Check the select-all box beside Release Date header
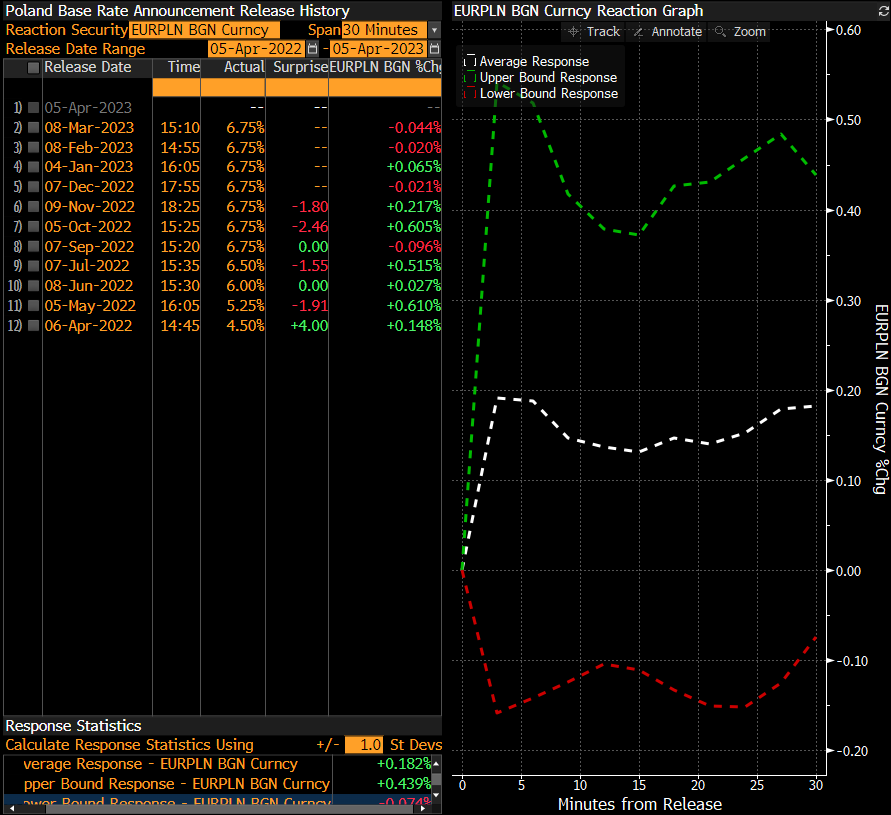 point(34,68)
